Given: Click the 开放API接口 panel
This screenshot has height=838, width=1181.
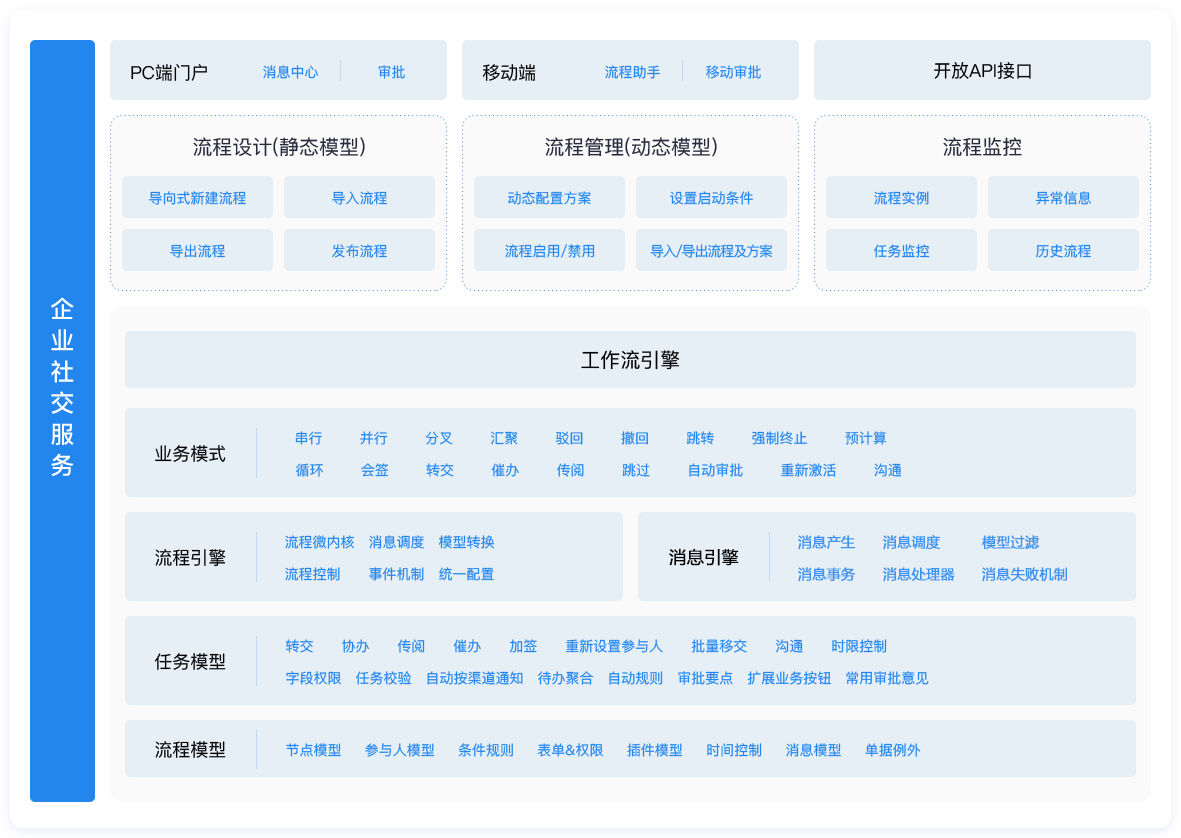Looking at the screenshot, I should (981, 69).
